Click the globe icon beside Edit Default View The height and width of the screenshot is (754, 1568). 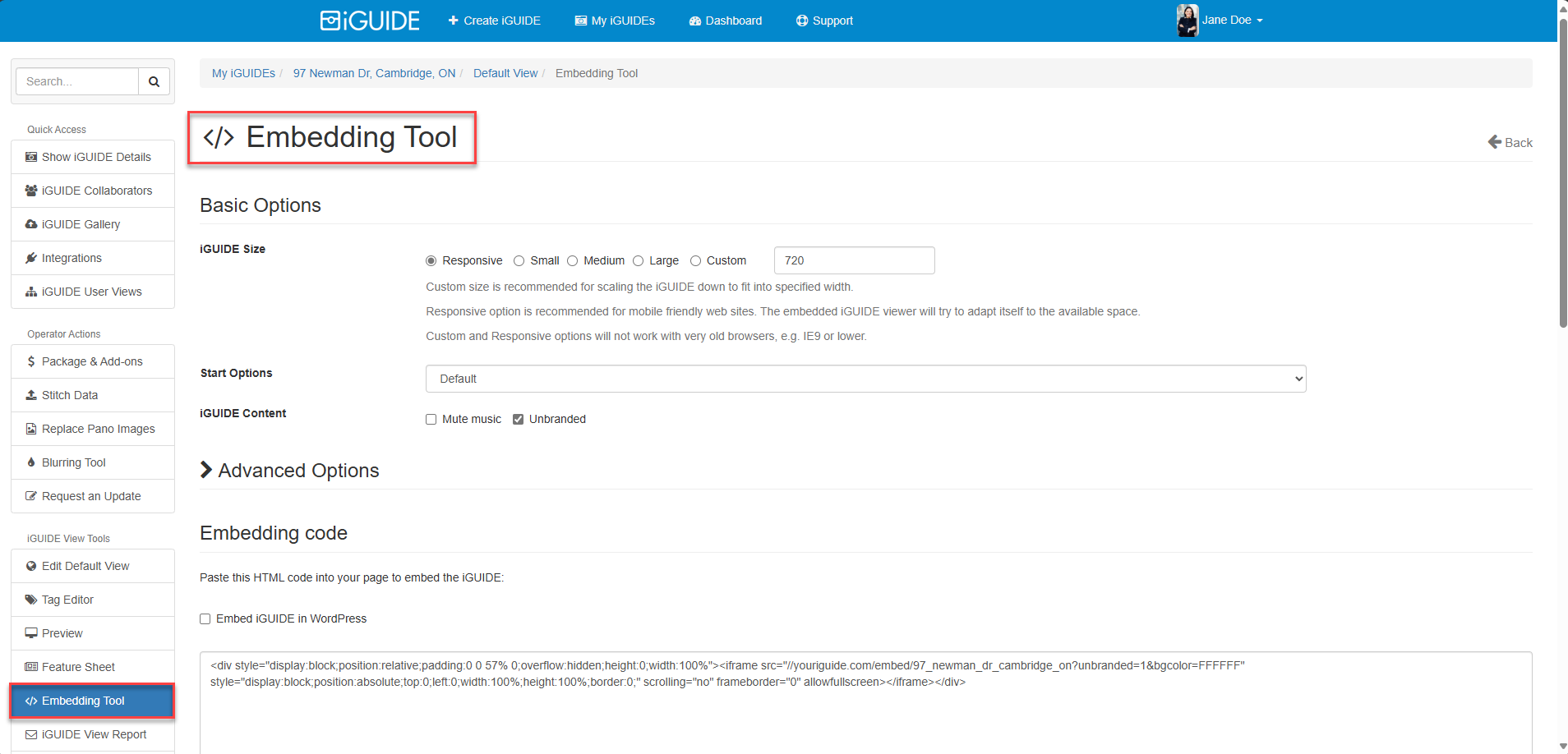pos(31,566)
